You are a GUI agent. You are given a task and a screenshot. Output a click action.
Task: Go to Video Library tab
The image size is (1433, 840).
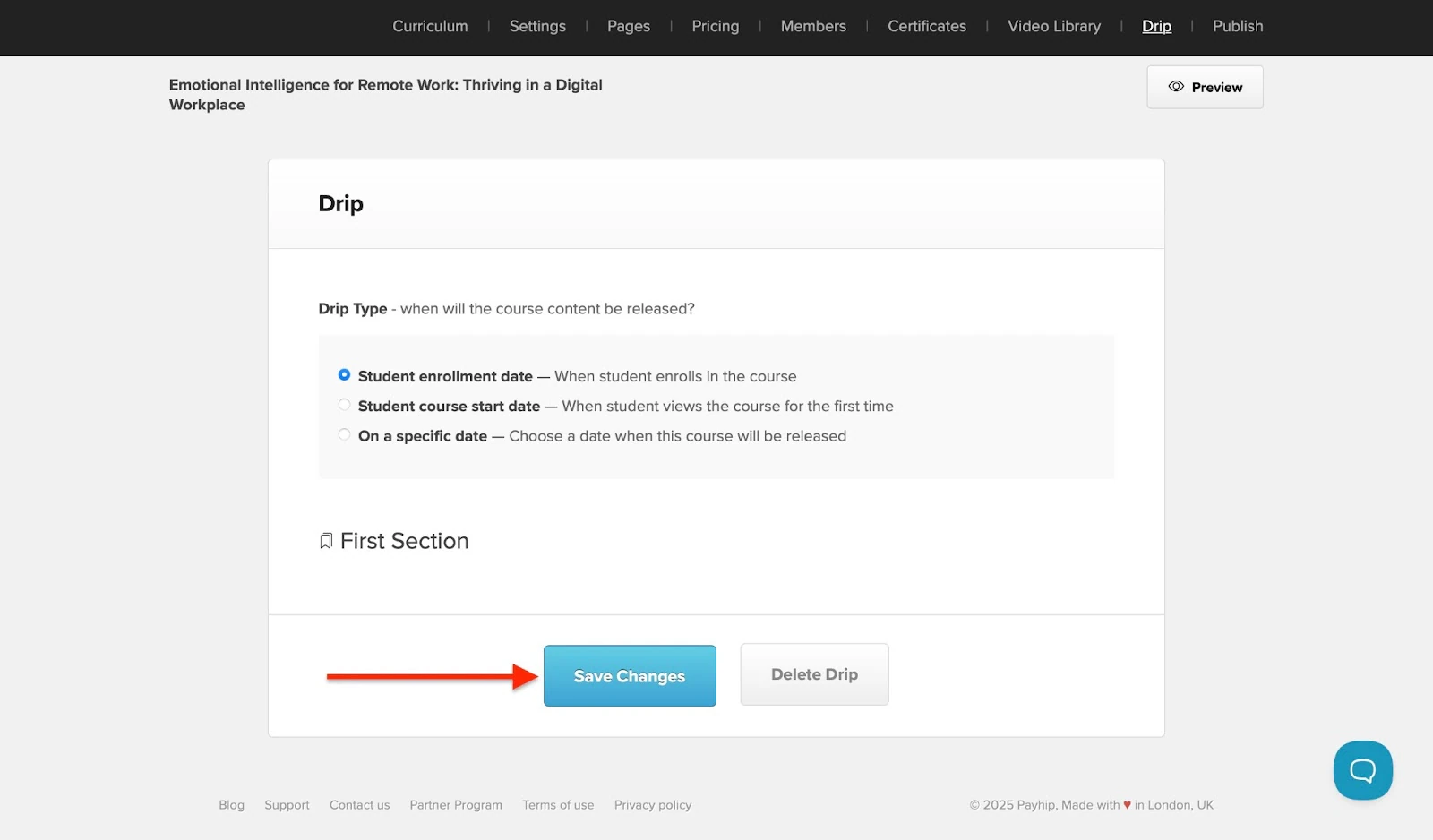[1054, 26]
